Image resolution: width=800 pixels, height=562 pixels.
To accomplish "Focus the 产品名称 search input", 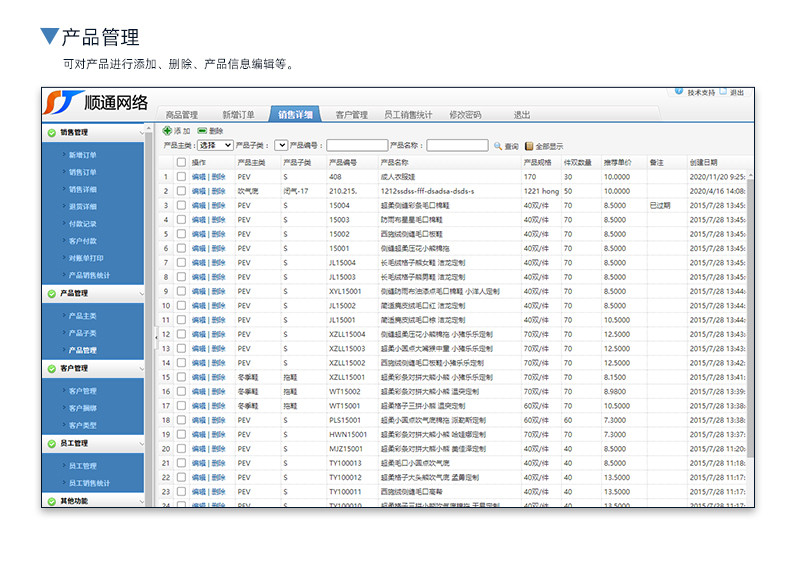I will point(457,145).
